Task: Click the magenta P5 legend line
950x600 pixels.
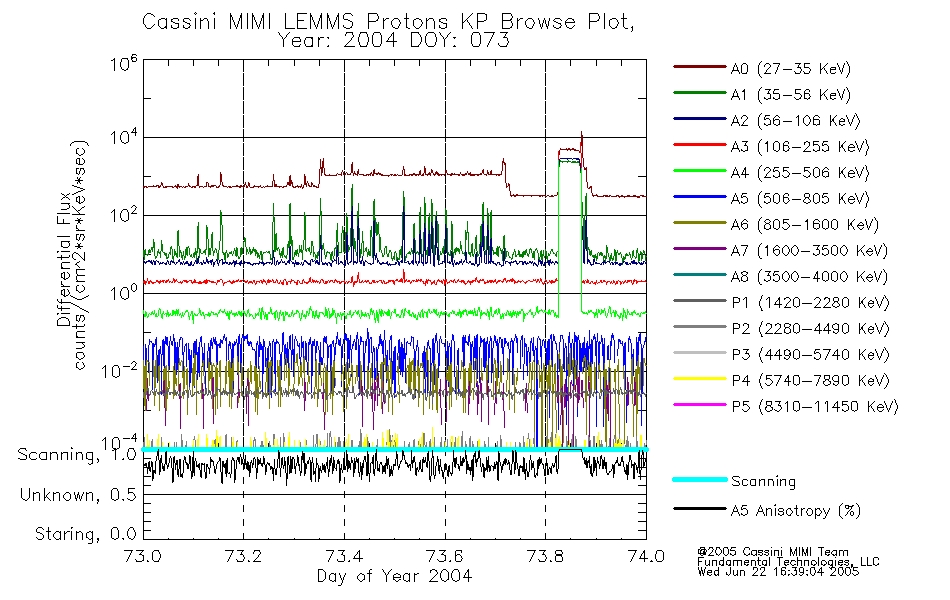Action: click(x=700, y=404)
